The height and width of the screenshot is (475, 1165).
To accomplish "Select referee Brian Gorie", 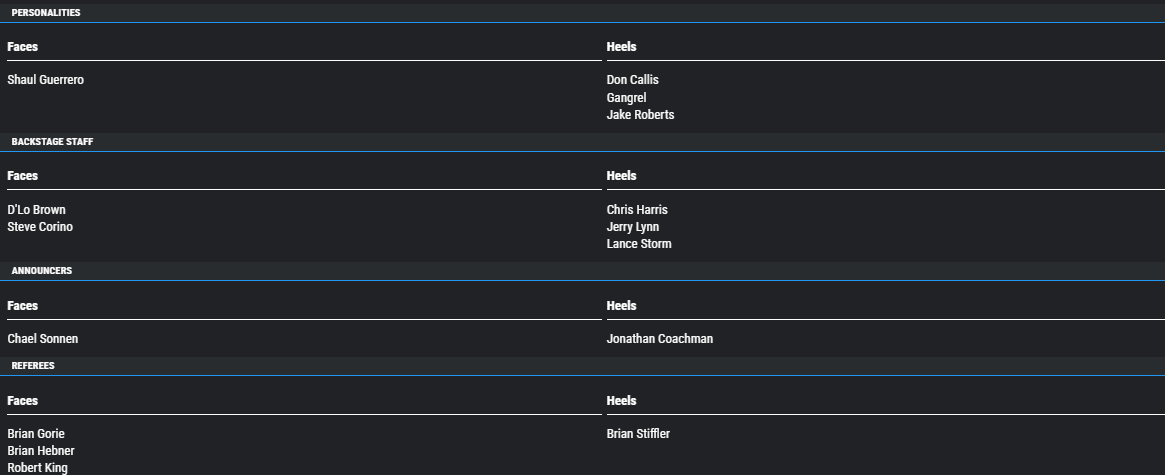I will [36, 433].
